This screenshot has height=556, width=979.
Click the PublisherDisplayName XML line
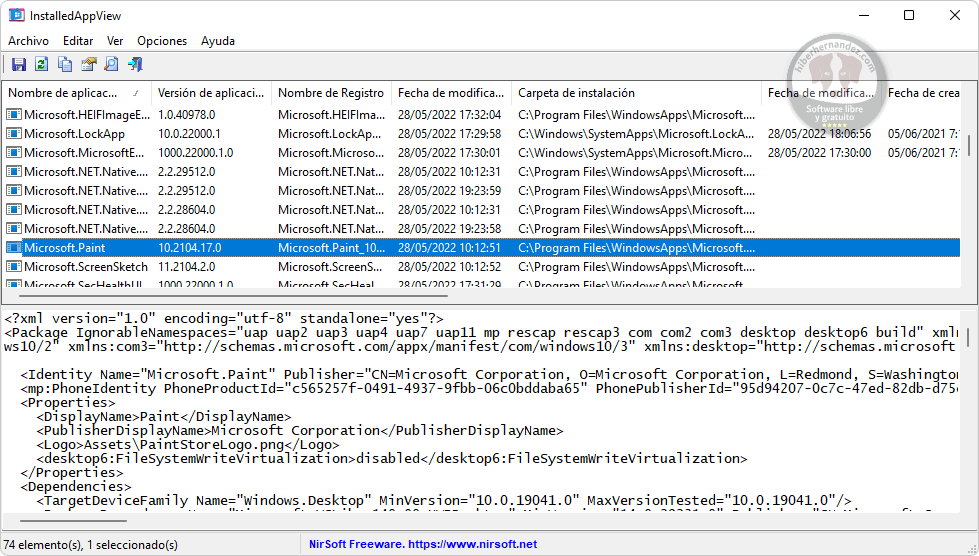coord(300,431)
